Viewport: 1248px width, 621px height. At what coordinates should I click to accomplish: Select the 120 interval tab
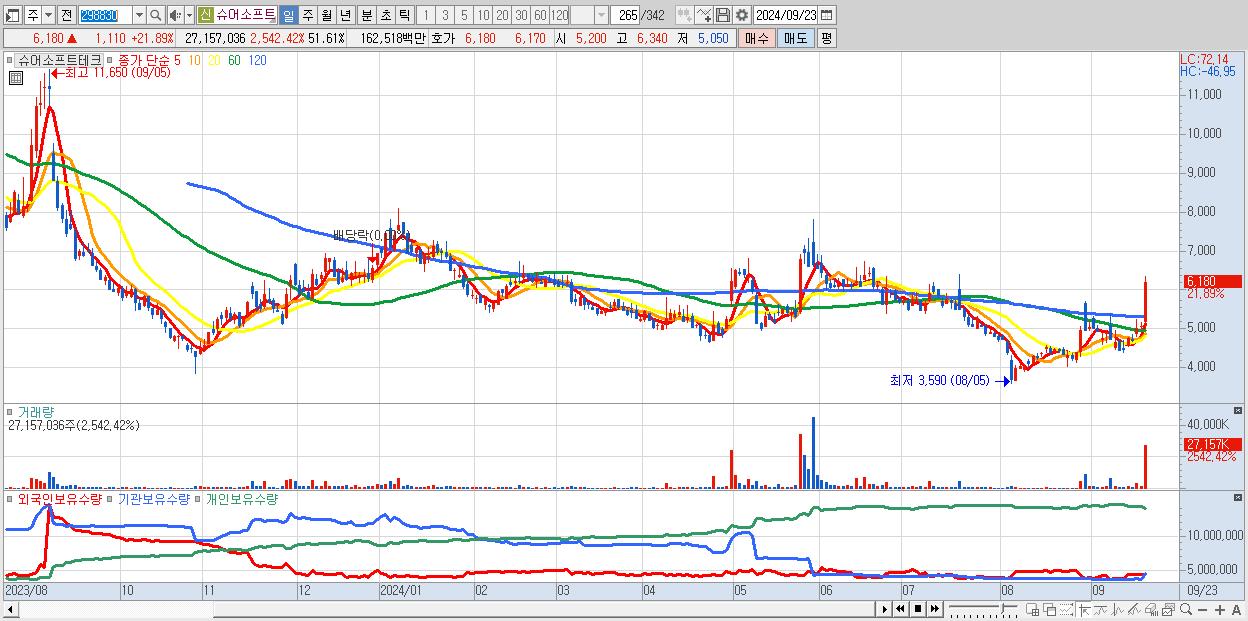(x=559, y=15)
